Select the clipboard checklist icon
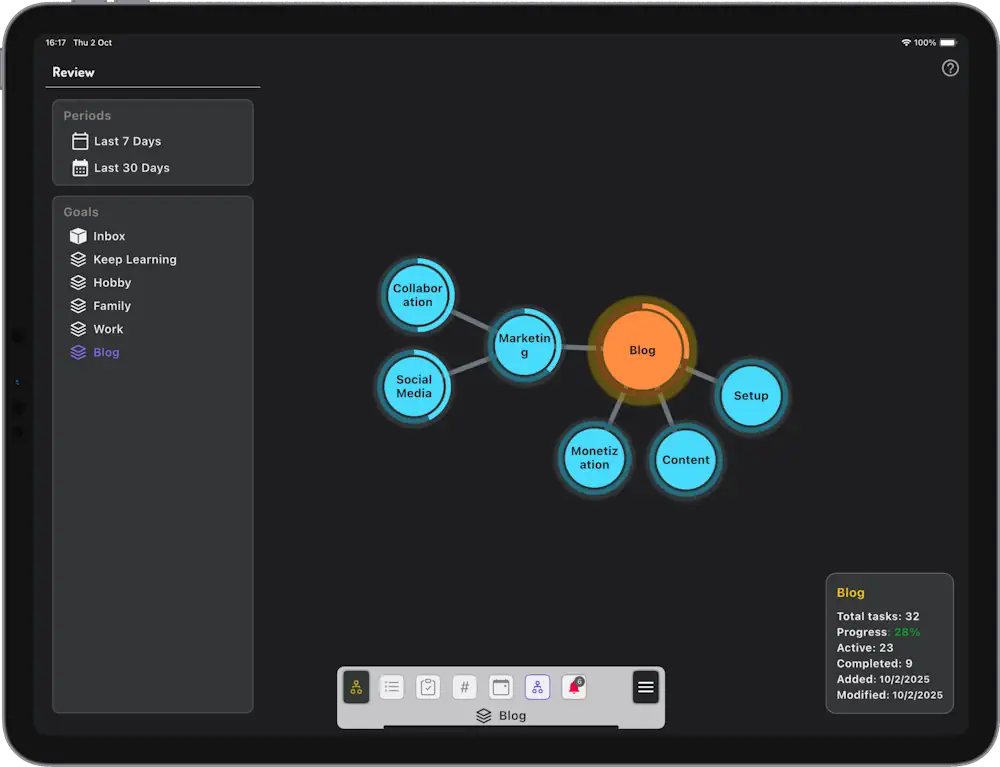 pos(428,687)
